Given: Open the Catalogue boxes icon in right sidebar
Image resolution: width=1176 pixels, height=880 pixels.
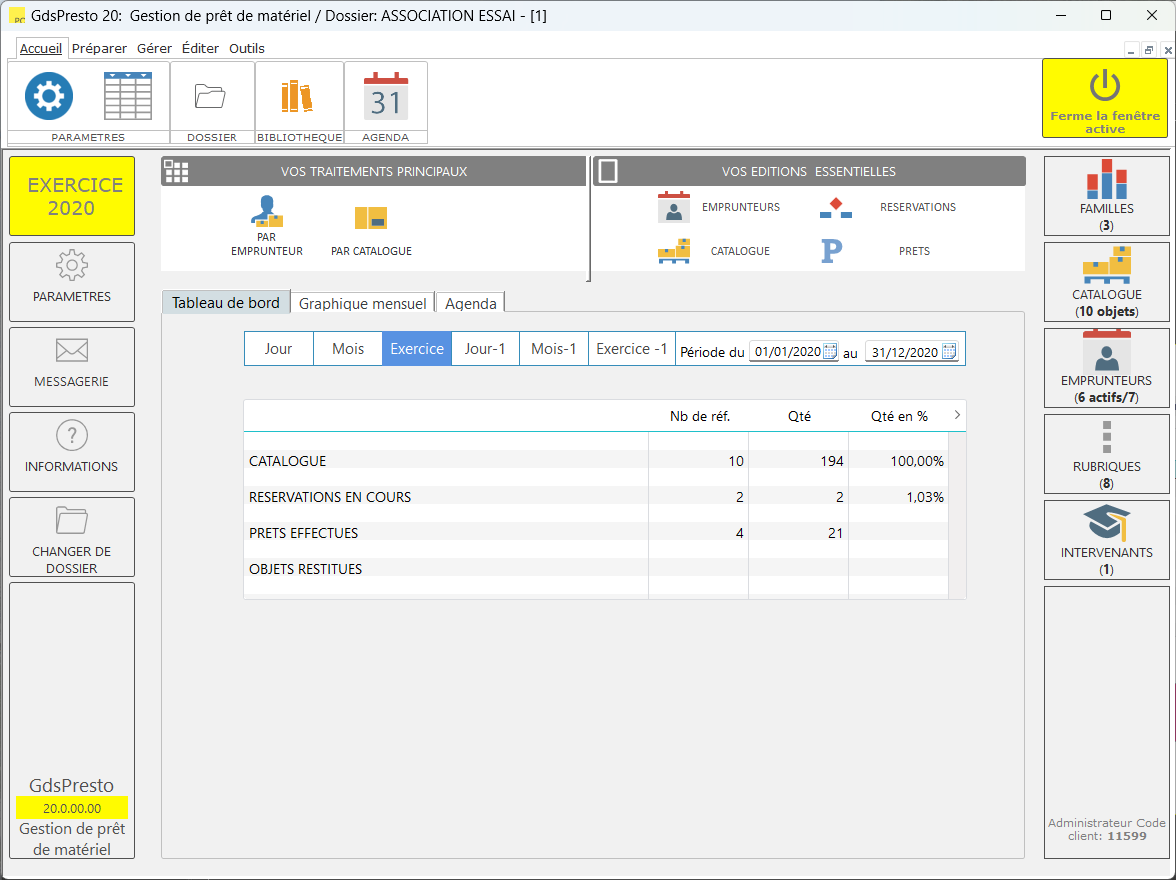Looking at the screenshot, I should click(x=1106, y=265).
